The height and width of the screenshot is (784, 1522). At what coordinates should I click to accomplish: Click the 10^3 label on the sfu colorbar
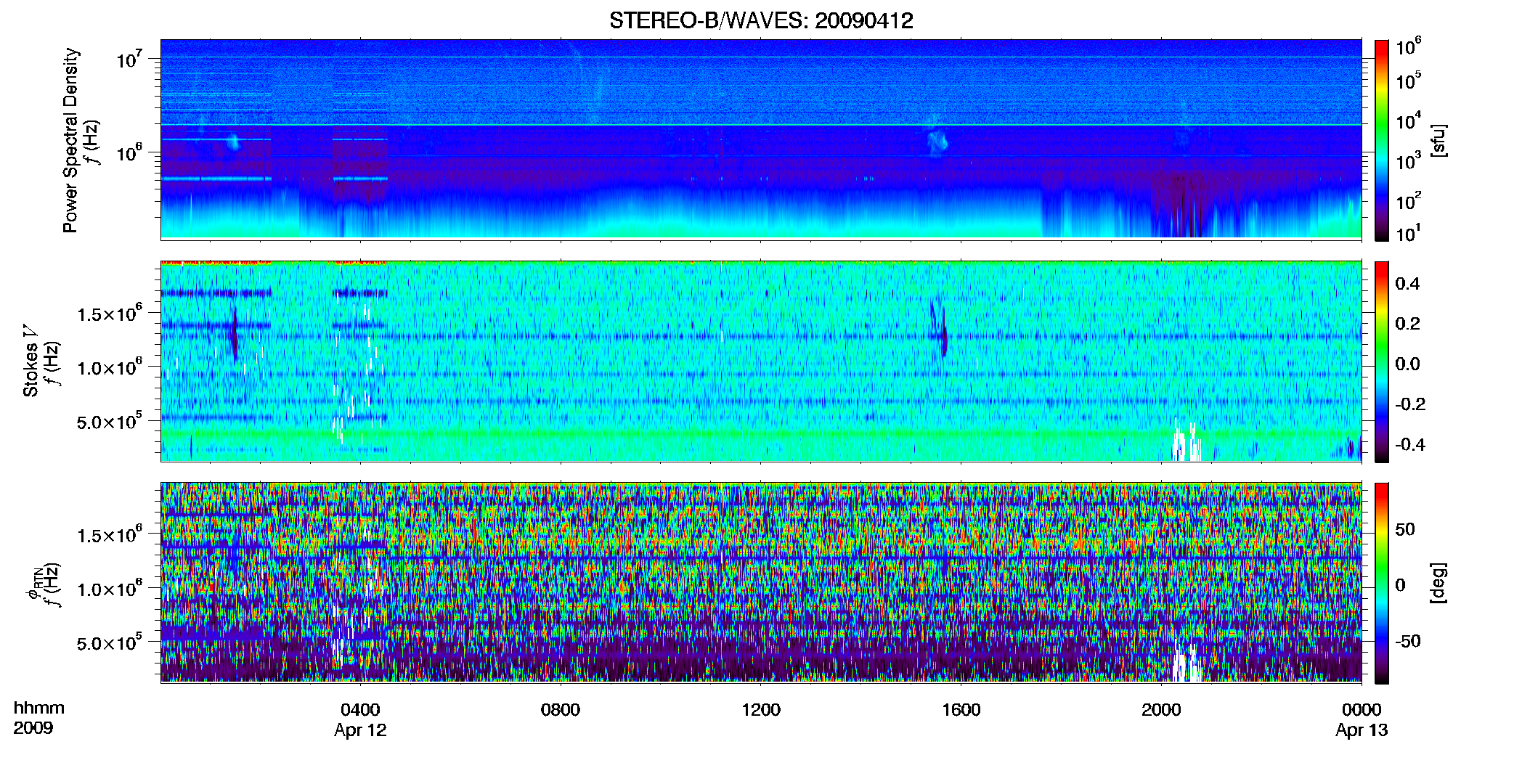1409,160
